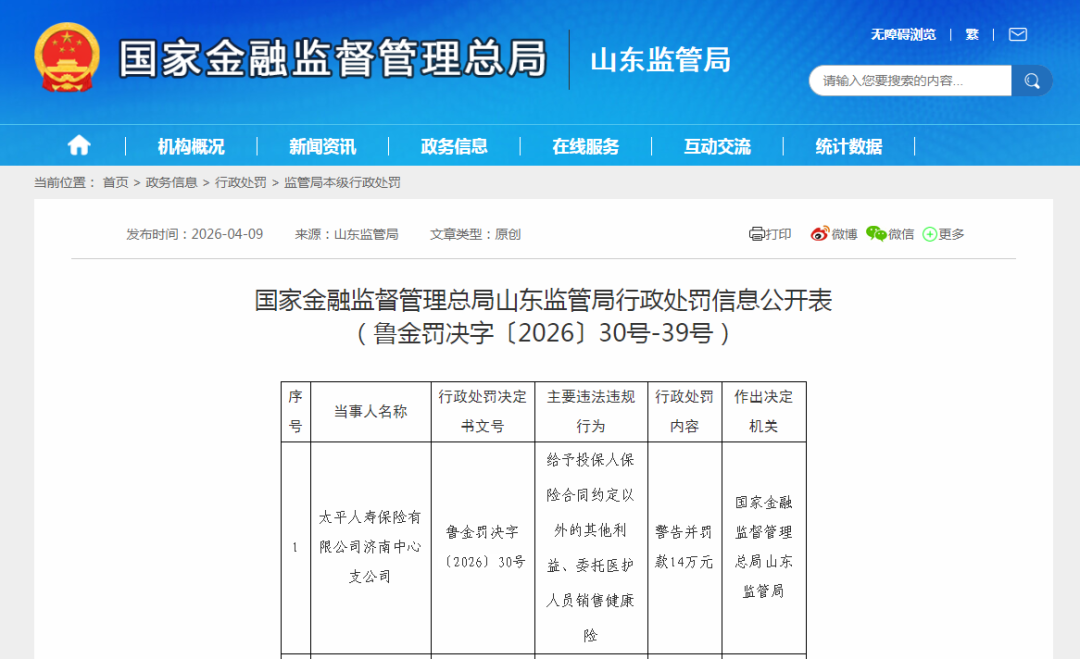Viewport: 1080px width, 659px height.
Task: Click the envelope mail icon
Action: point(1017,34)
